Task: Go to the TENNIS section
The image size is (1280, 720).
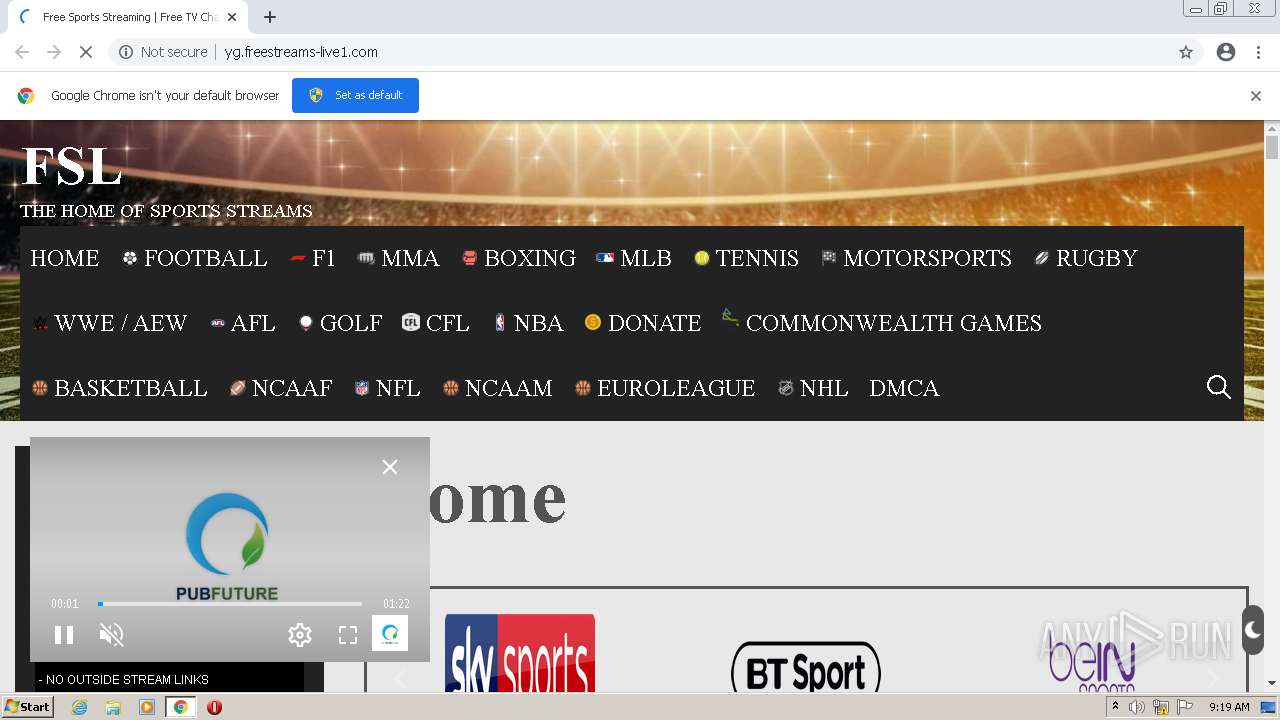Action: coord(746,258)
